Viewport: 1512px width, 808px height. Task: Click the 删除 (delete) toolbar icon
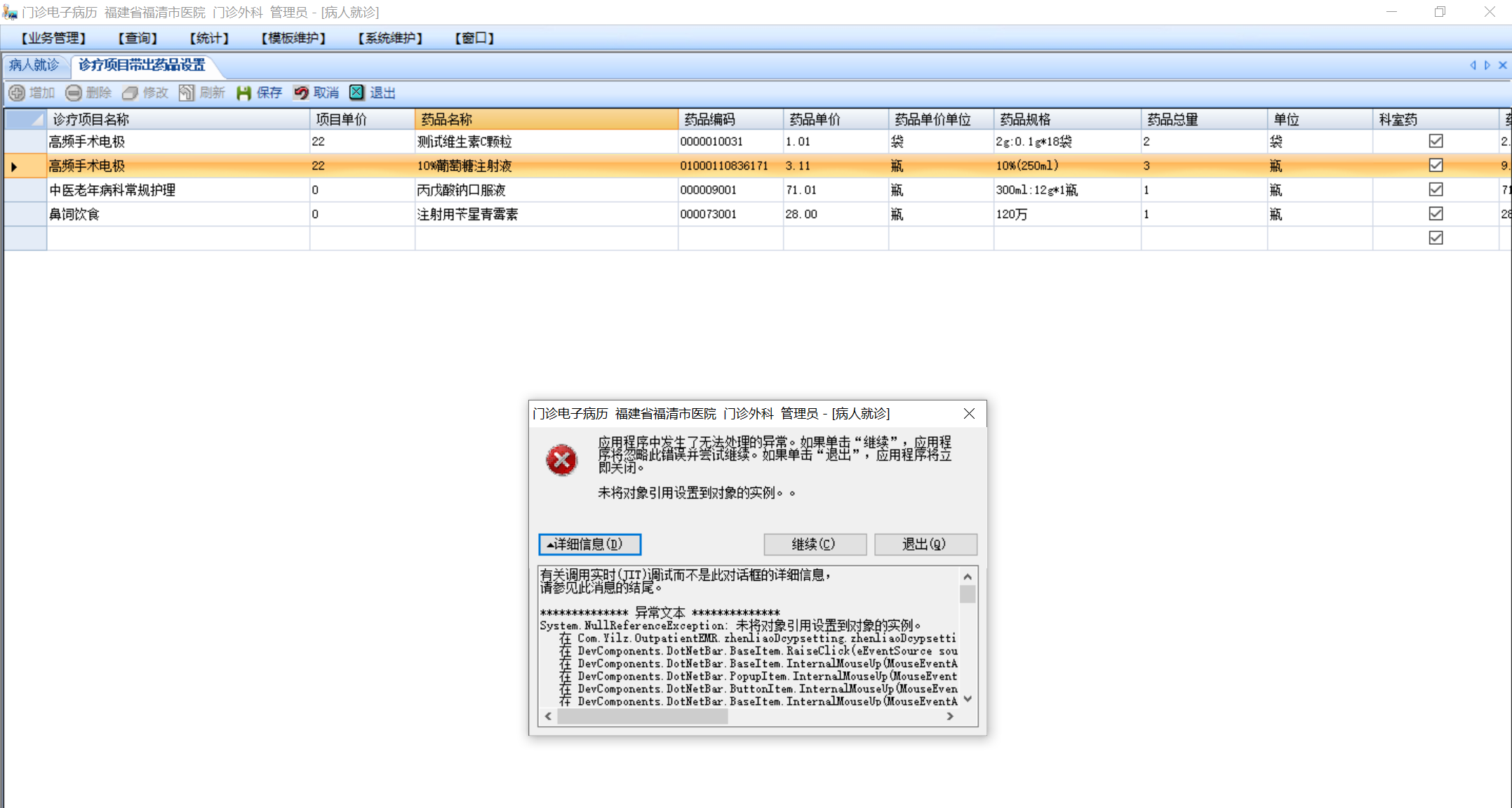pos(74,93)
